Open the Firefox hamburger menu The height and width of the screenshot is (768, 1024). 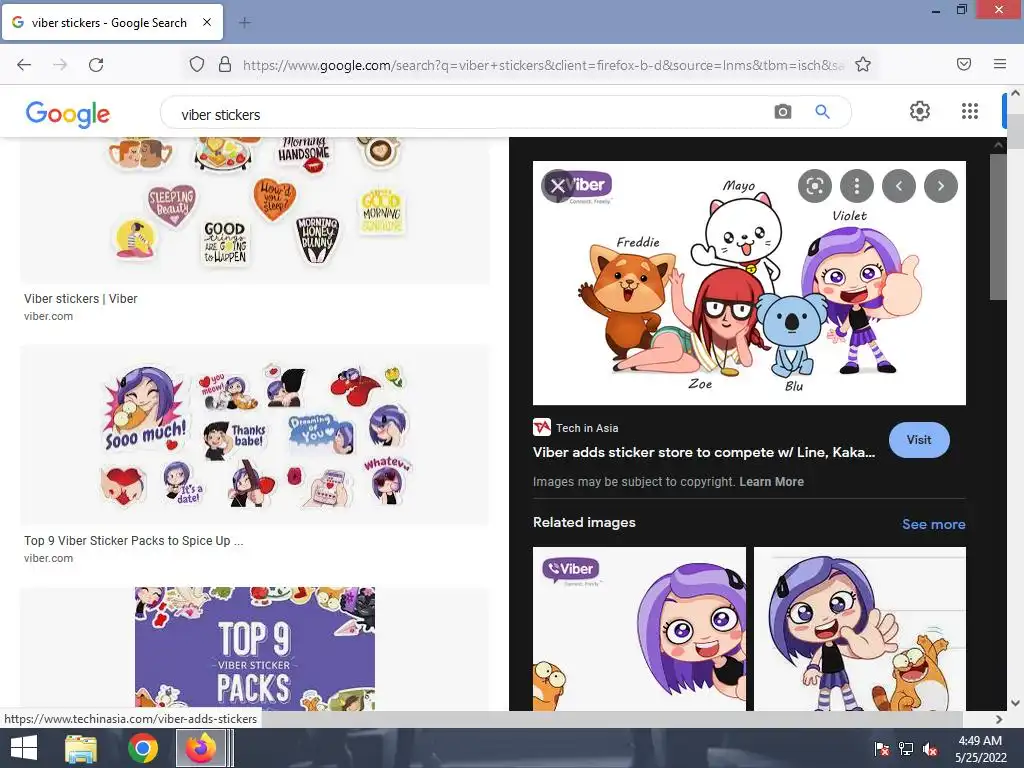tap(1000, 64)
